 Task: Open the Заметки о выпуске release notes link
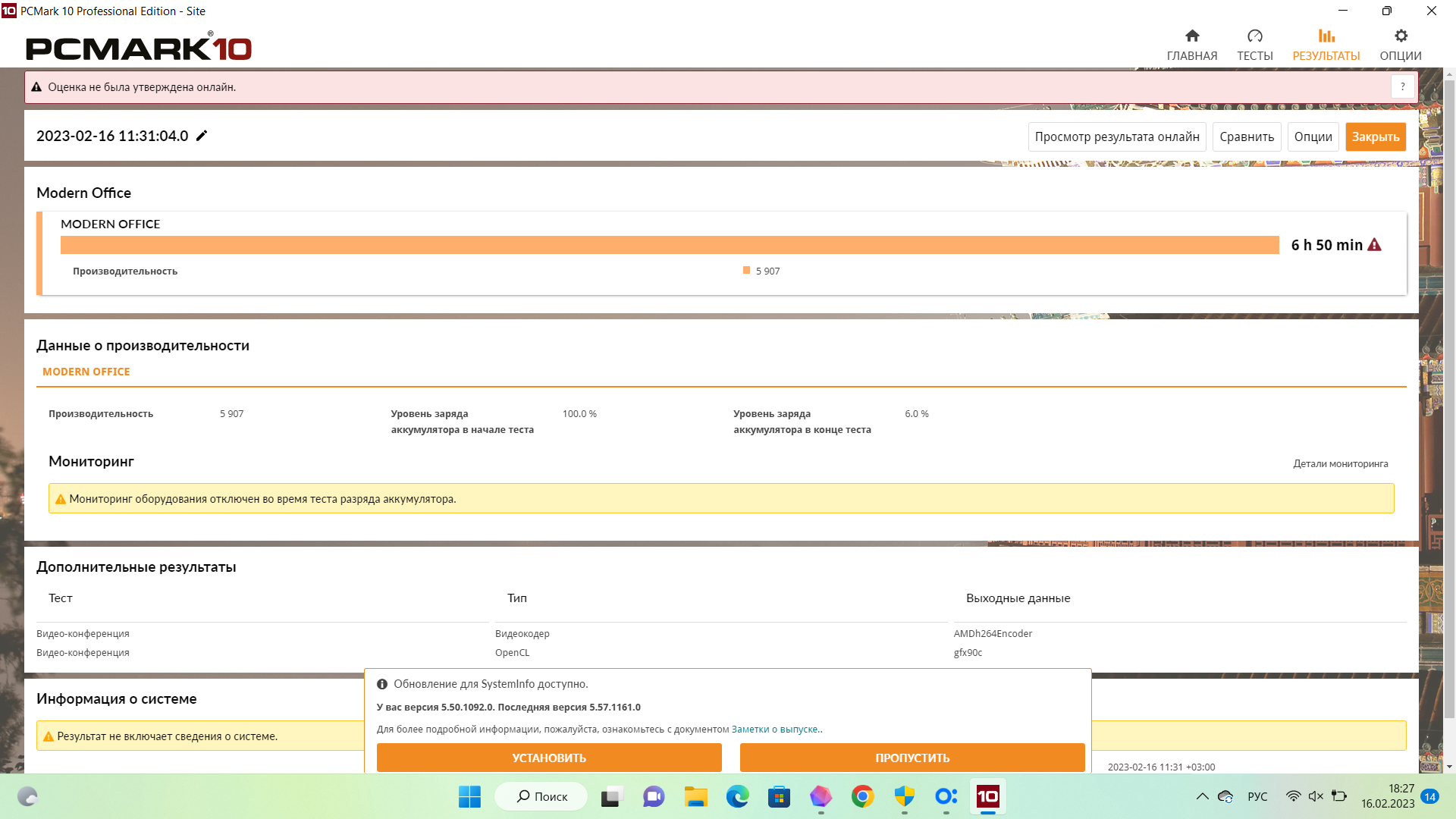(775, 730)
